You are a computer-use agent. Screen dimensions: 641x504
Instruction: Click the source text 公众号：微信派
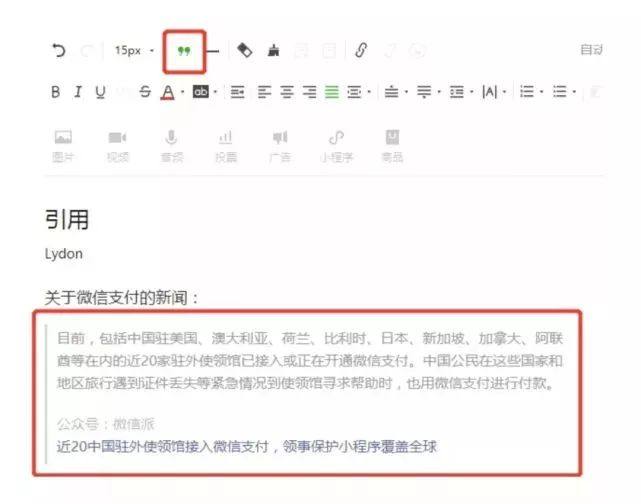105,424
